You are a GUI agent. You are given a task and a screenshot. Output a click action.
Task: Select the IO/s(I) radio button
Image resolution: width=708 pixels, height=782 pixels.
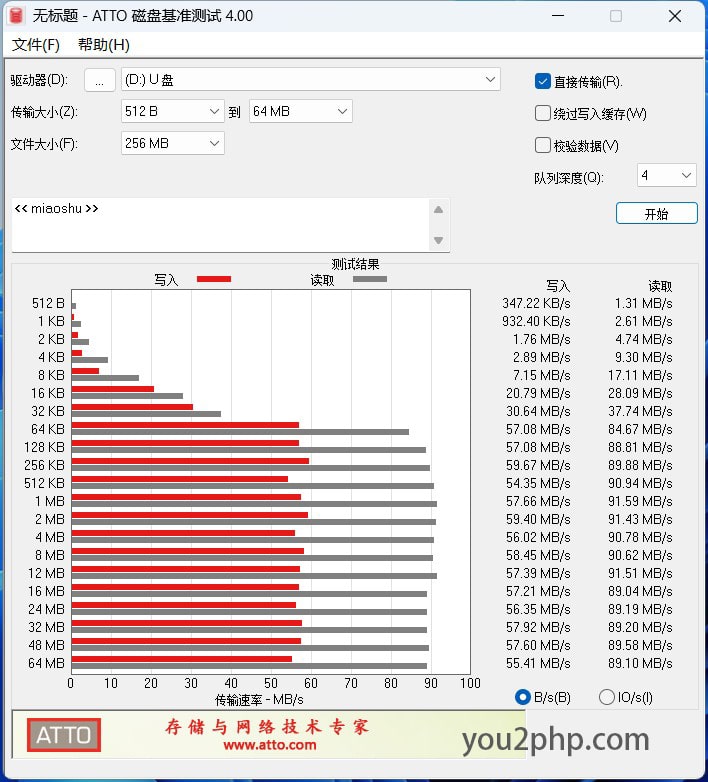[606, 697]
